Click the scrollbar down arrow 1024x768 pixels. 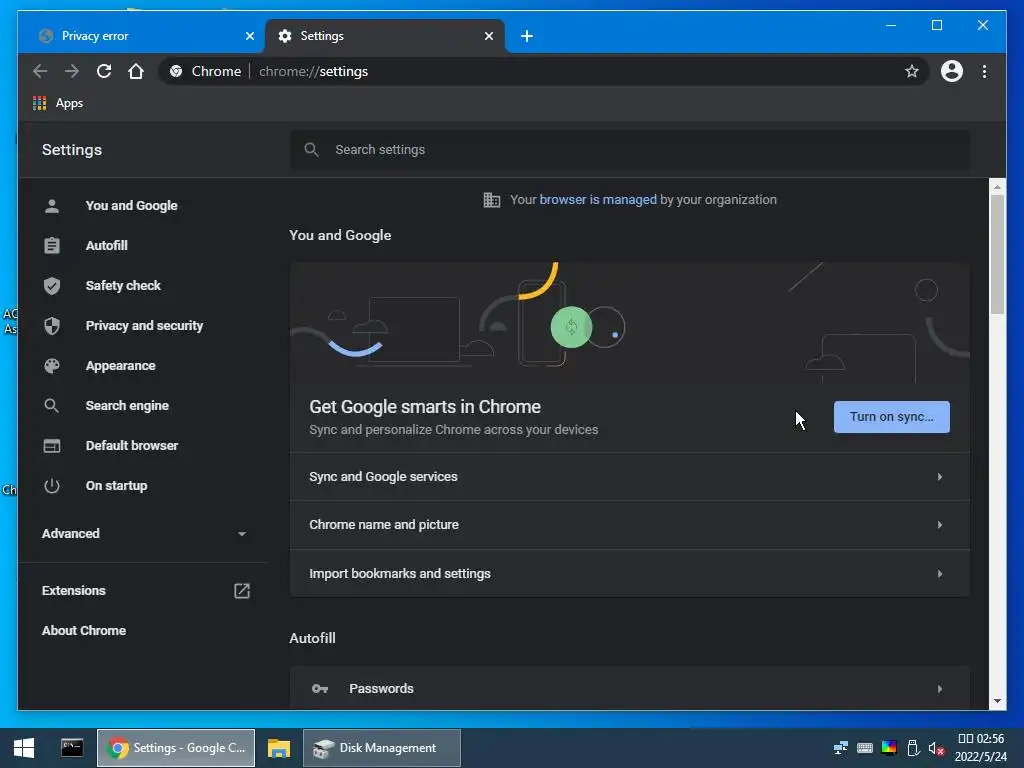(x=997, y=701)
